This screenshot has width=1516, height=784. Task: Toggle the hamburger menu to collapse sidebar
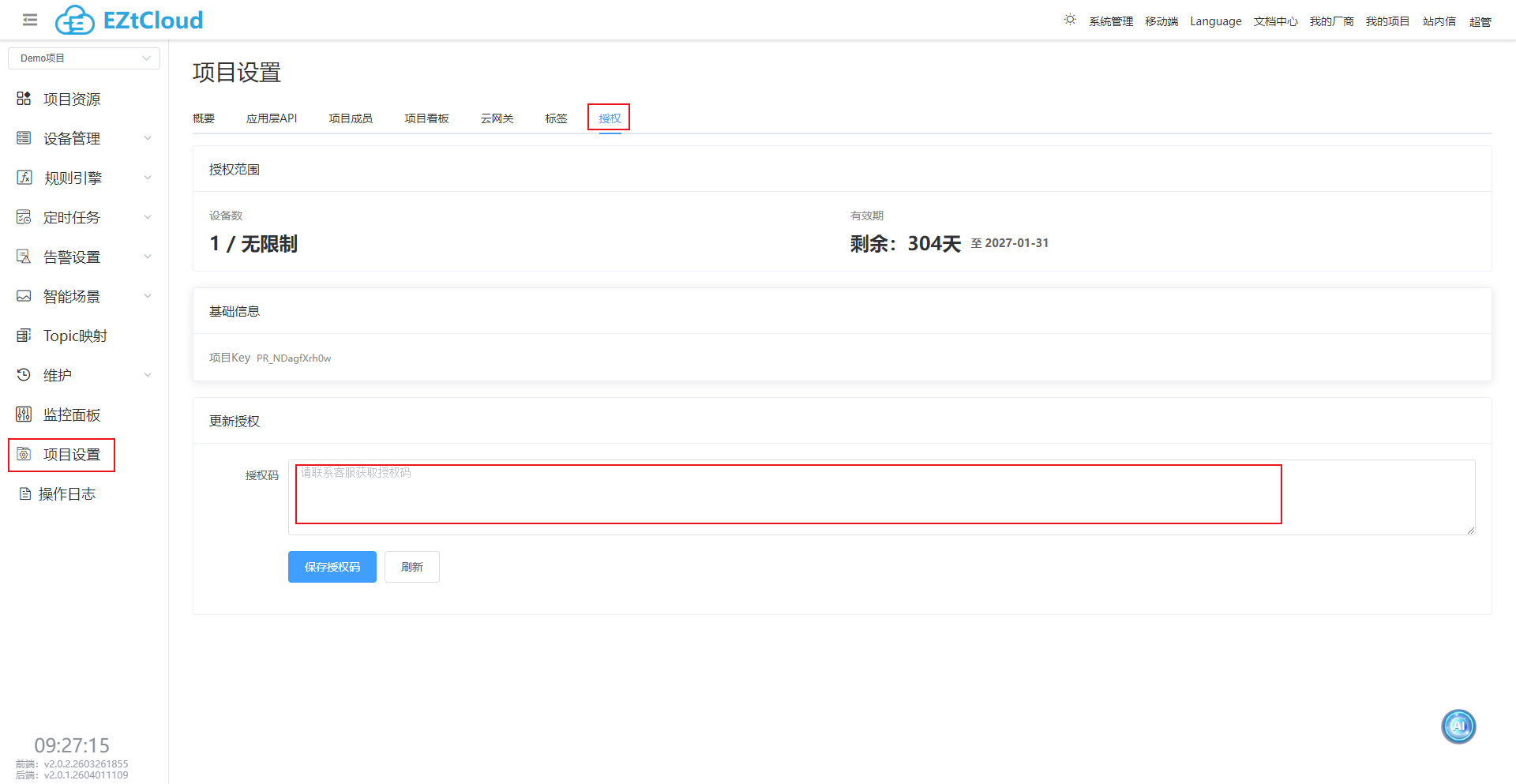pos(29,20)
